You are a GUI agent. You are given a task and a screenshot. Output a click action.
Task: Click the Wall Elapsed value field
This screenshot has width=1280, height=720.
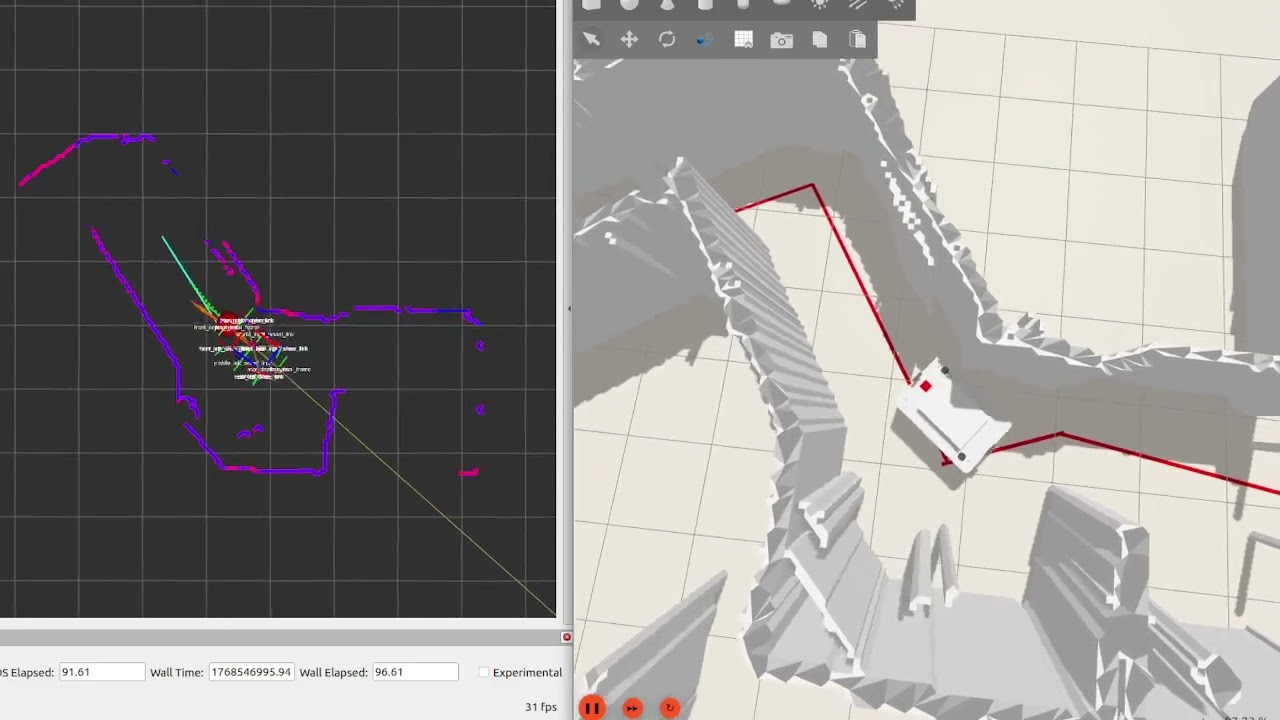tap(414, 672)
